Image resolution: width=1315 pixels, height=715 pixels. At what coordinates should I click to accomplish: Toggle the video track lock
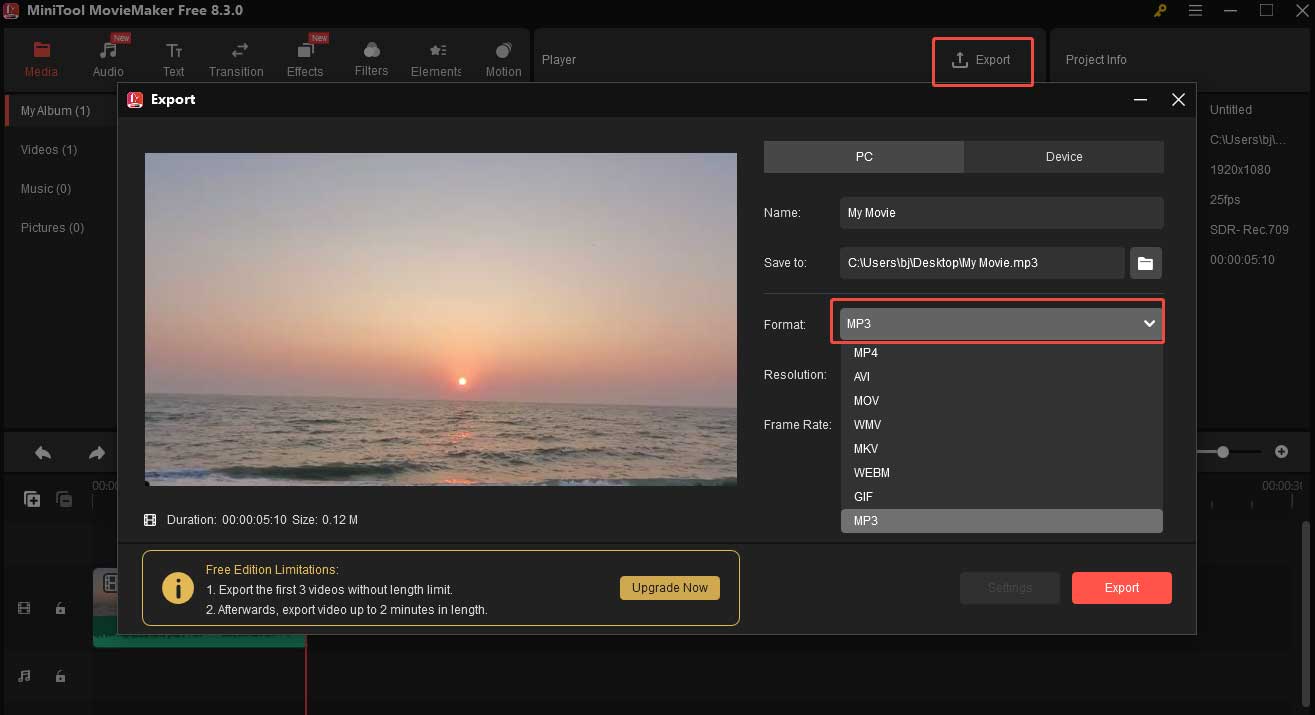tap(60, 608)
